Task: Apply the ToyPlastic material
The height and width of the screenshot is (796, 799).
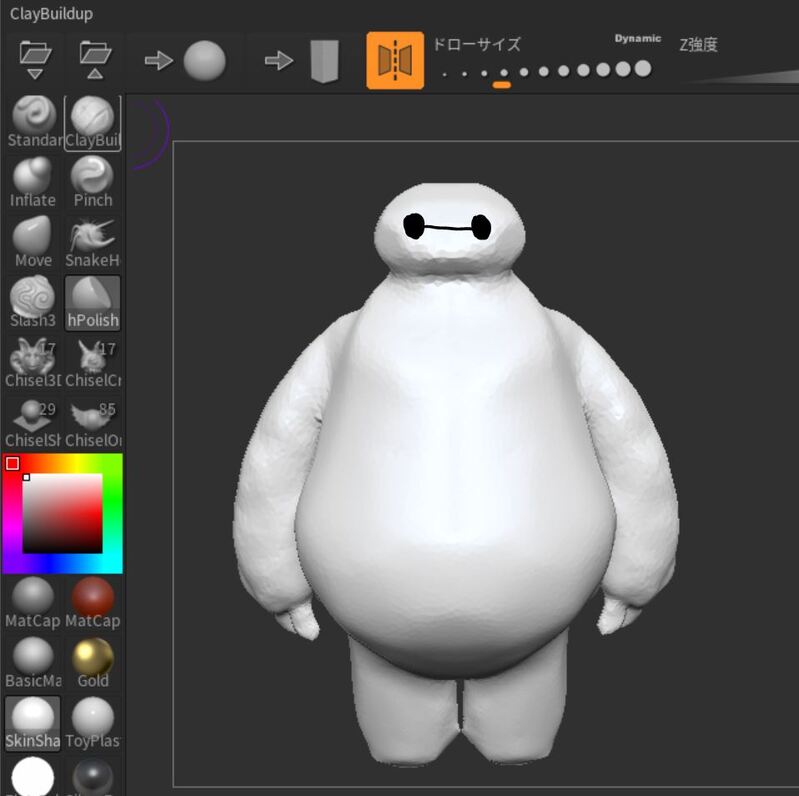Action: point(93,723)
